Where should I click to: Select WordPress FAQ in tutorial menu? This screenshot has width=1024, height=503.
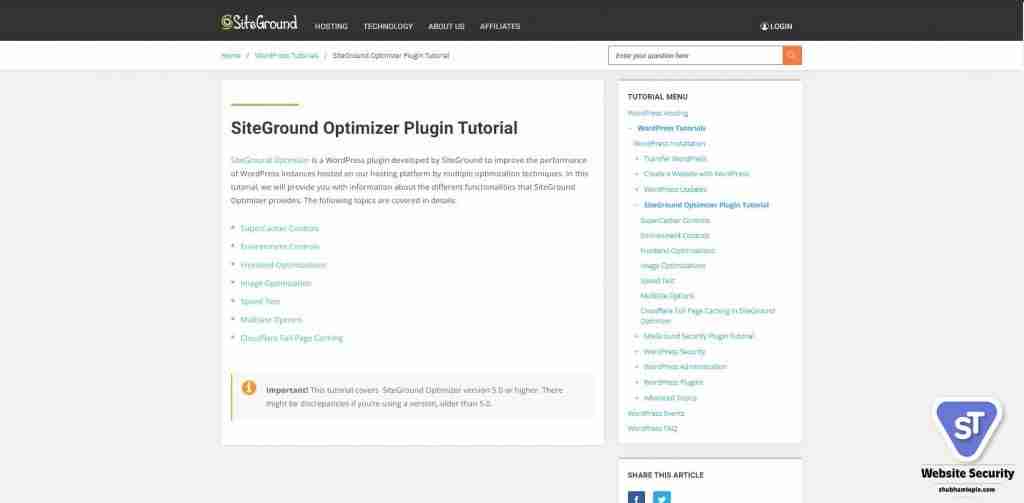coord(652,429)
